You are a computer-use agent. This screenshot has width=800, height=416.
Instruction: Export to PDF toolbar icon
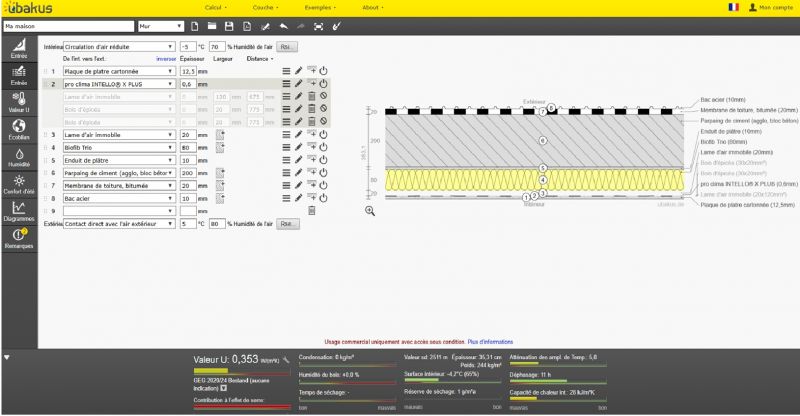247,26
